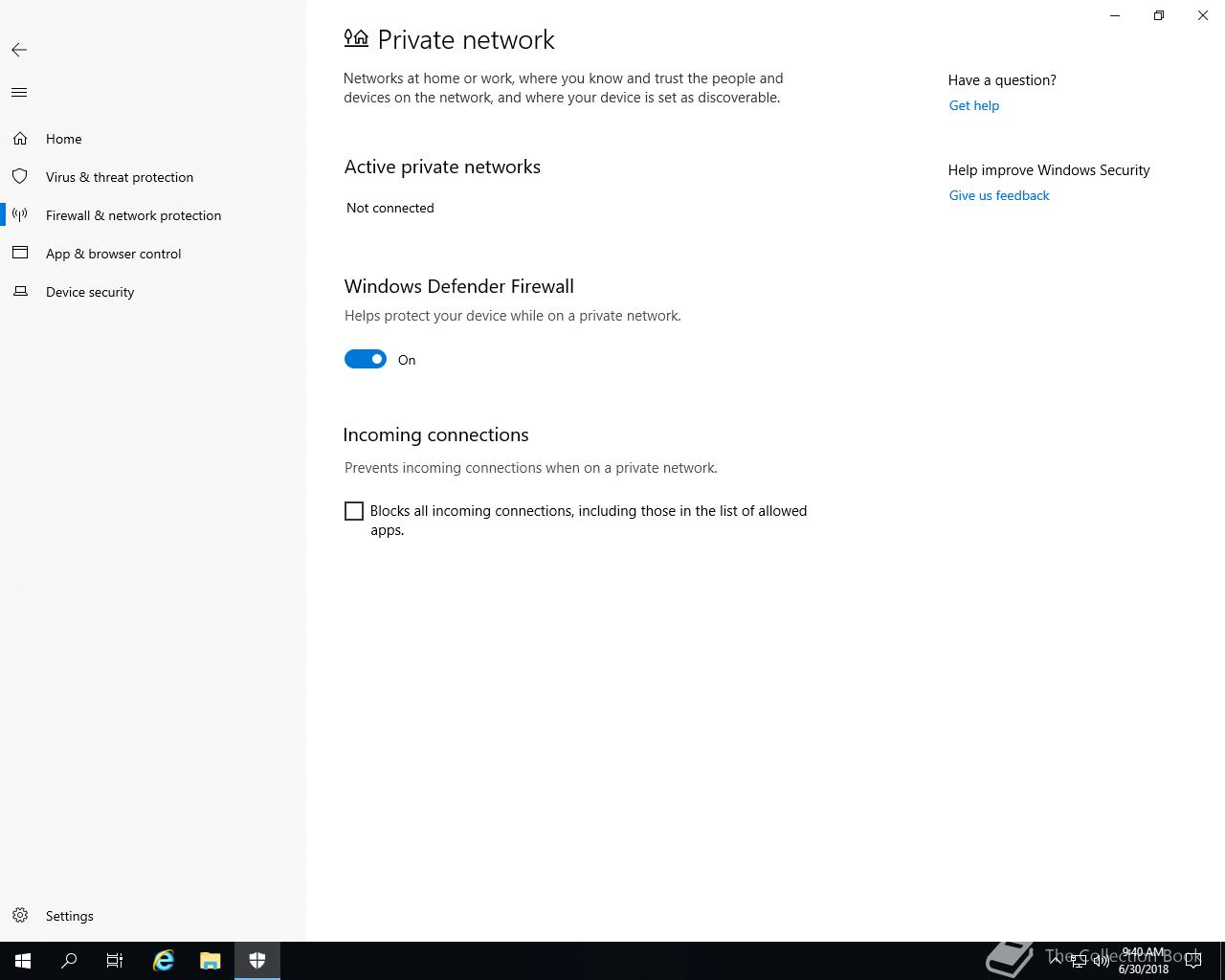Open taskbar search magnifier
Screen dimensions: 1225x980
click(x=69, y=961)
